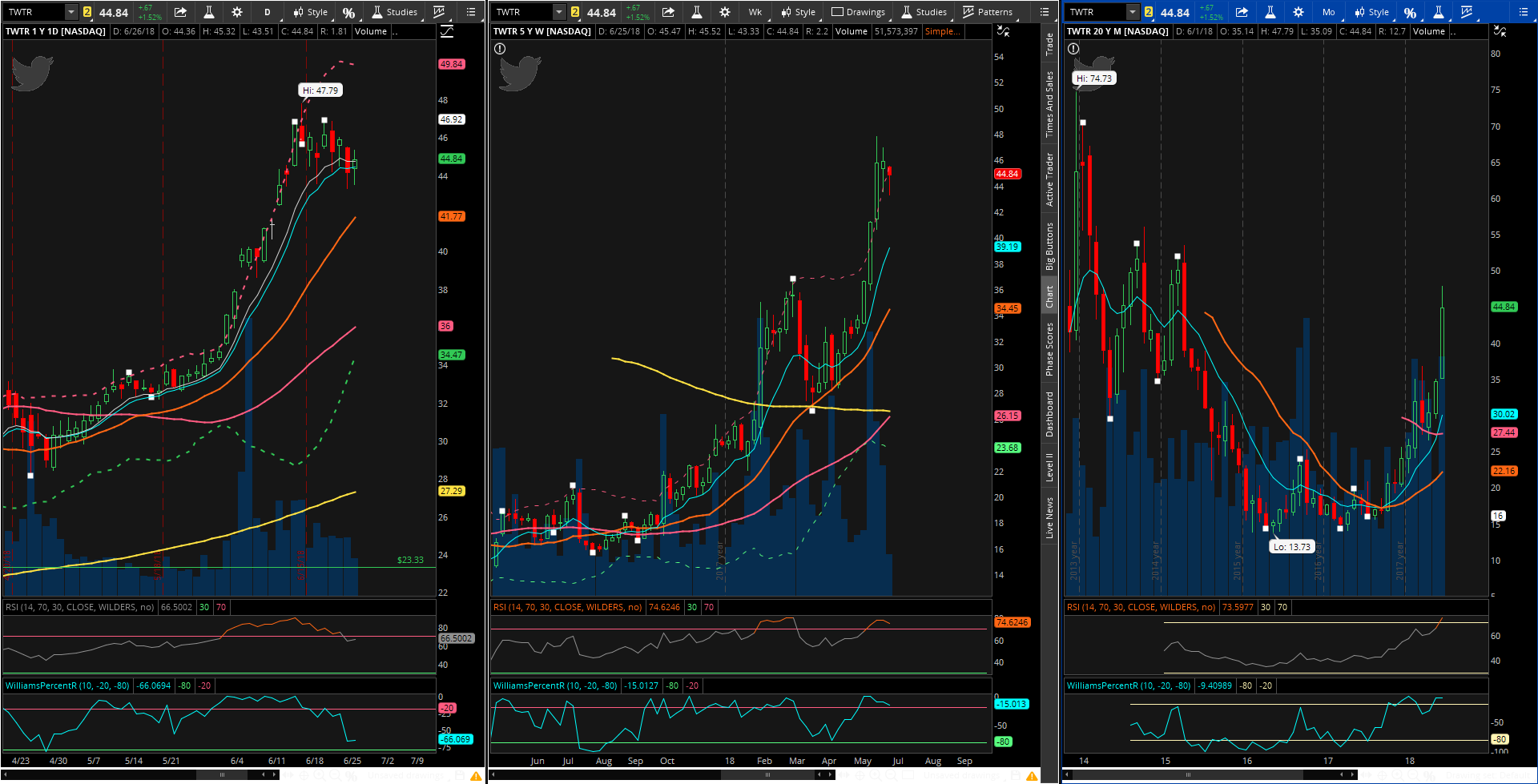Click TWTR symbol field in daily chart

(35, 12)
